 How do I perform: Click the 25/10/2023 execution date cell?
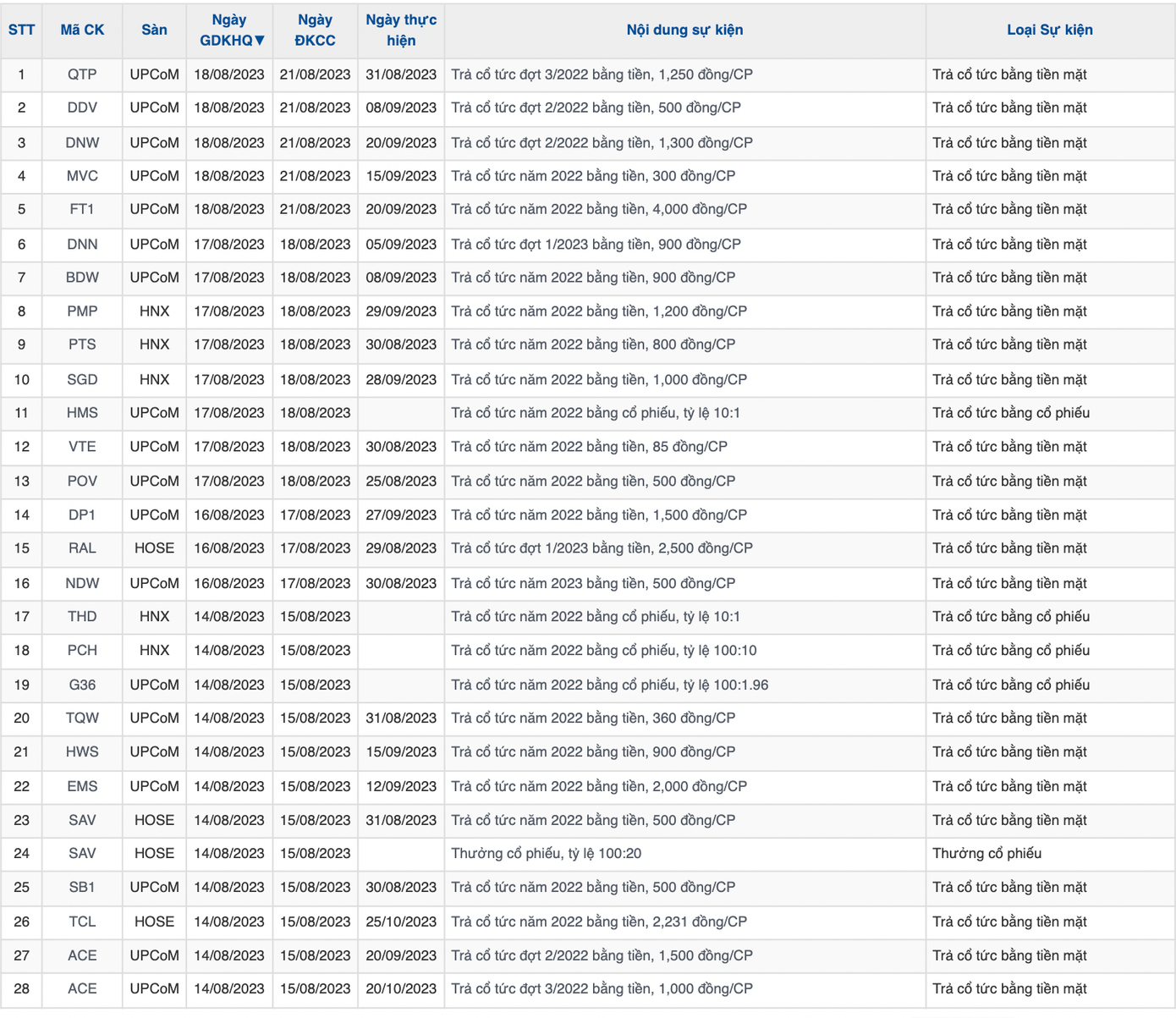coord(401,922)
